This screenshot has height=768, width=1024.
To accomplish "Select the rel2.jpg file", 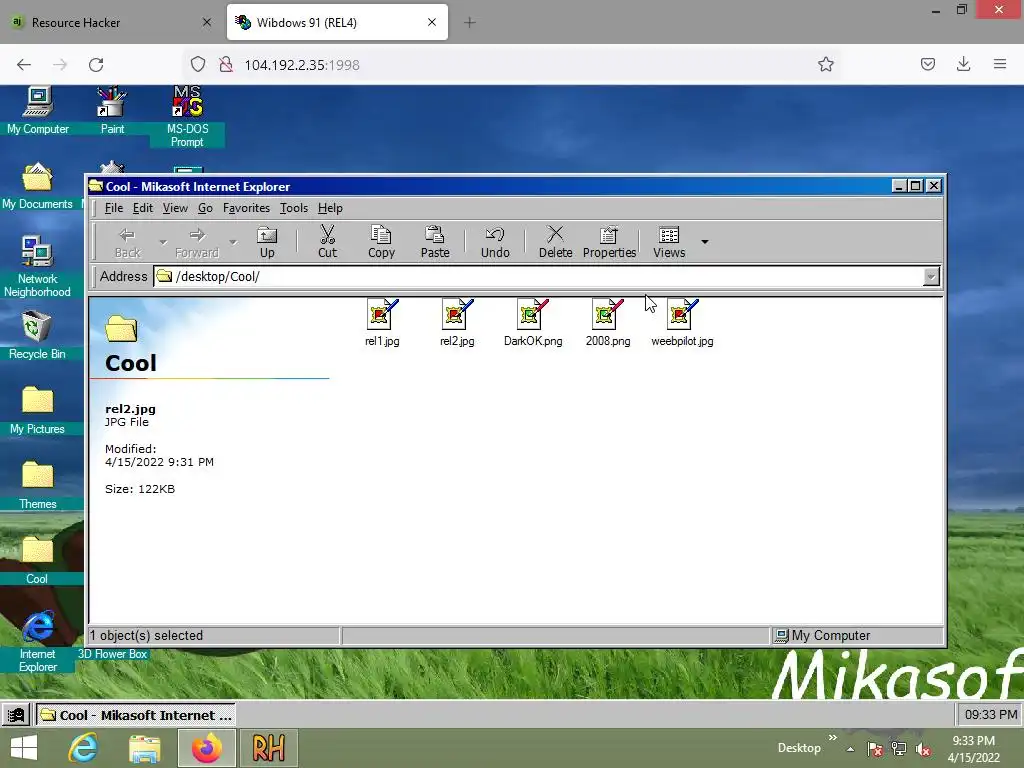I will (457, 323).
